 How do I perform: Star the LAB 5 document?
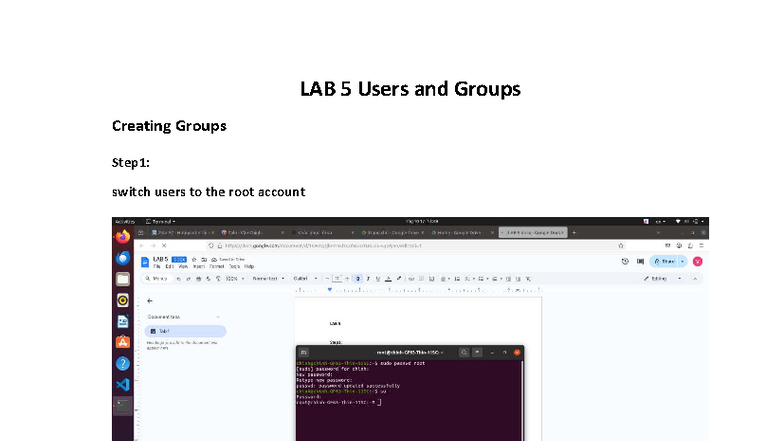194,260
